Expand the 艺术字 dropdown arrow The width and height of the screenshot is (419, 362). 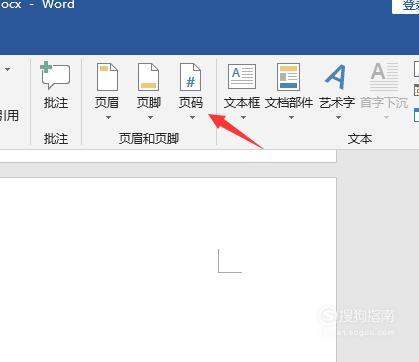click(x=338, y=117)
